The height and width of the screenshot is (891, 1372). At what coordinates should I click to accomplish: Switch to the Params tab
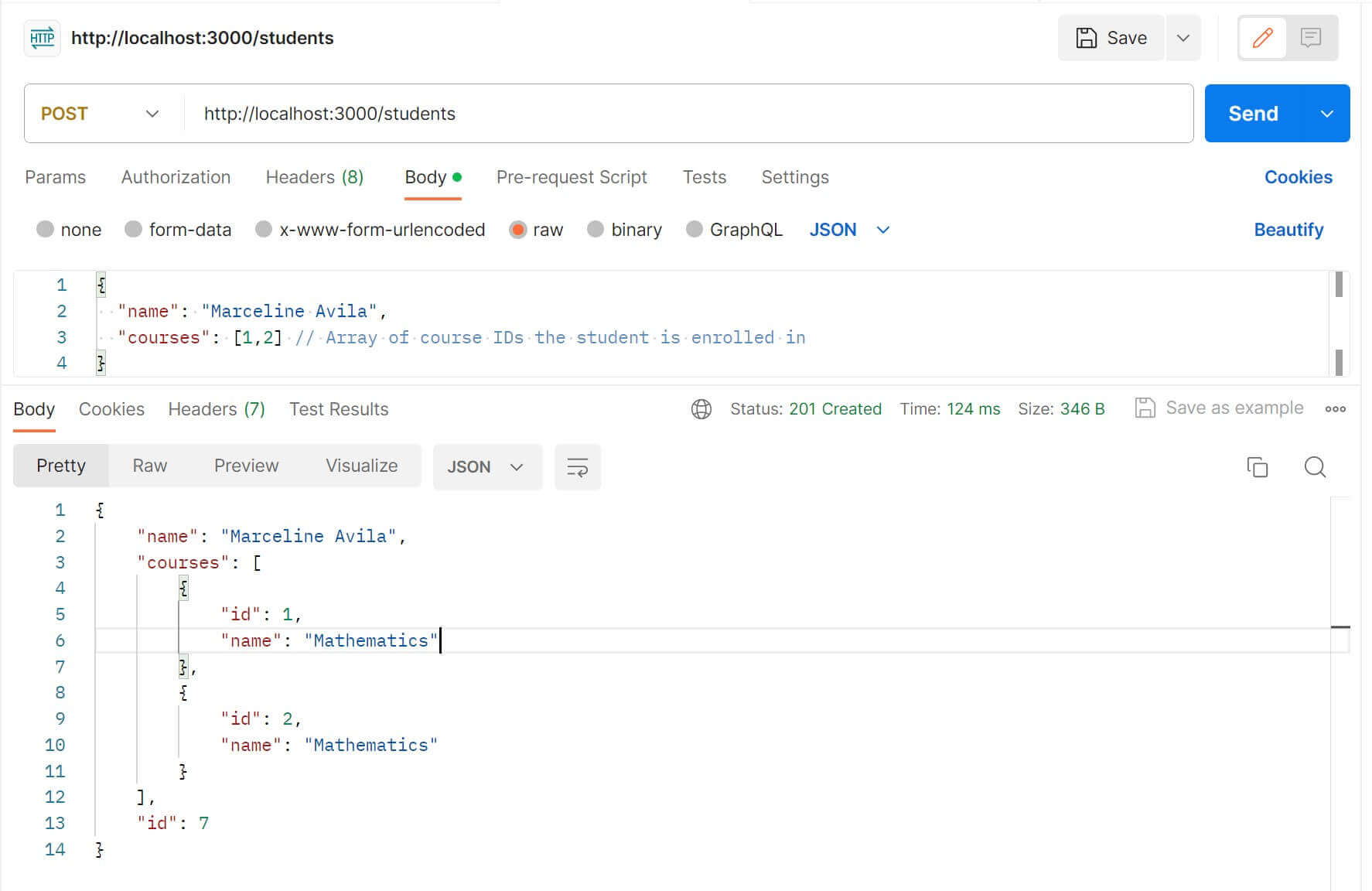pyautogui.click(x=55, y=177)
